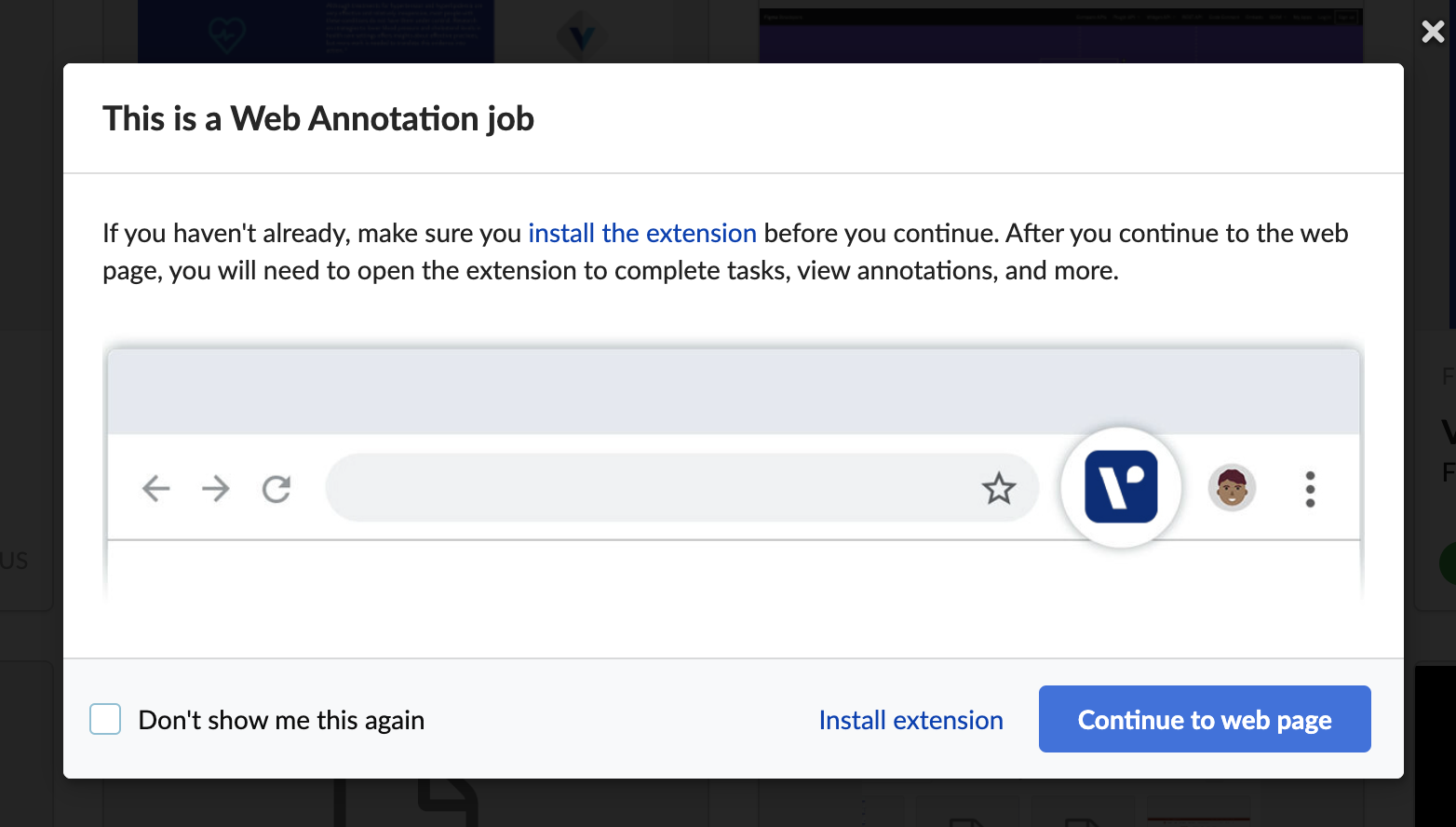Viewport: 1456px width, 827px height.
Task: Click the dimmed heart thumbnail behind dialog
Action: pos(317,32)
